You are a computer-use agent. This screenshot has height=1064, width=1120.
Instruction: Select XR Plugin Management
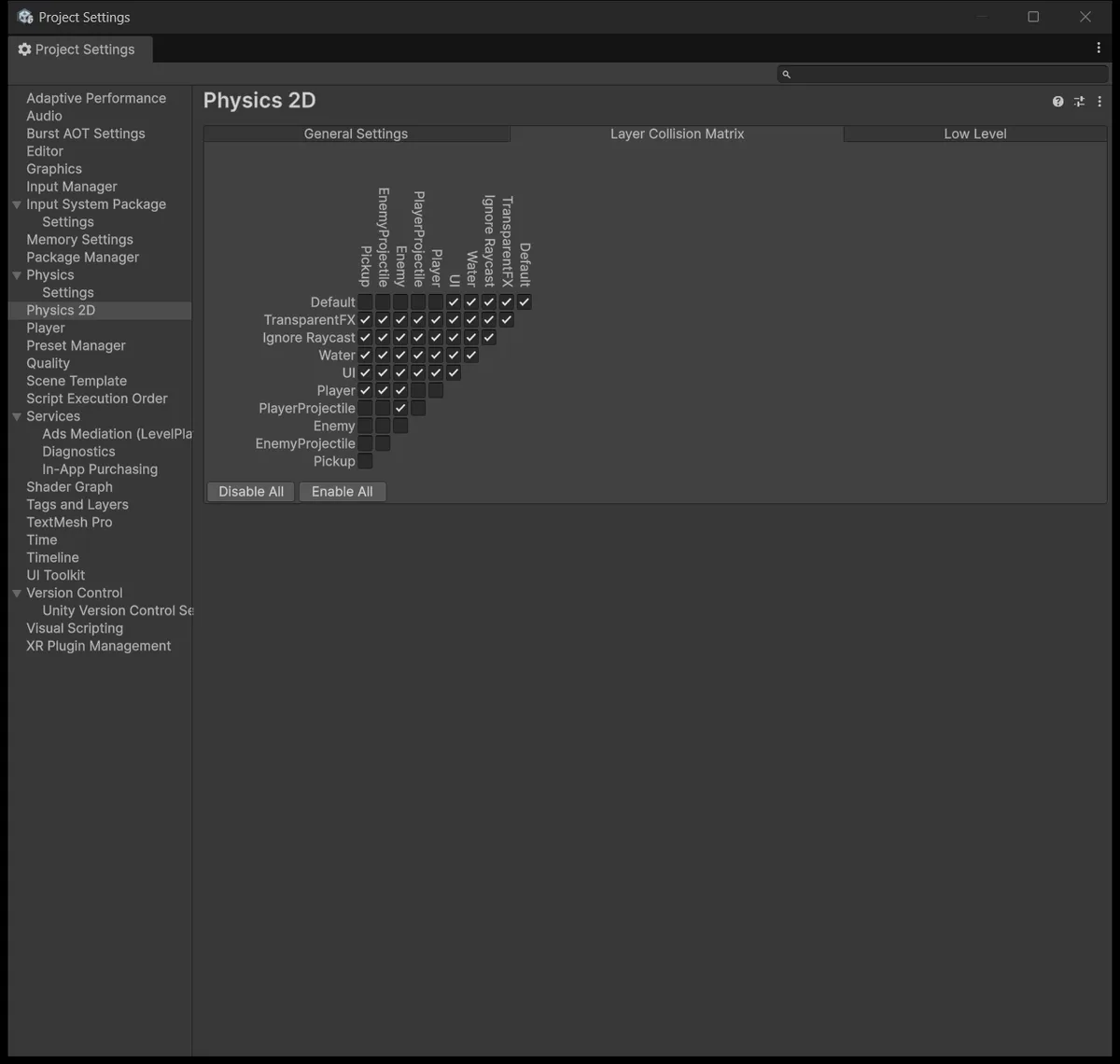(99, 646)
